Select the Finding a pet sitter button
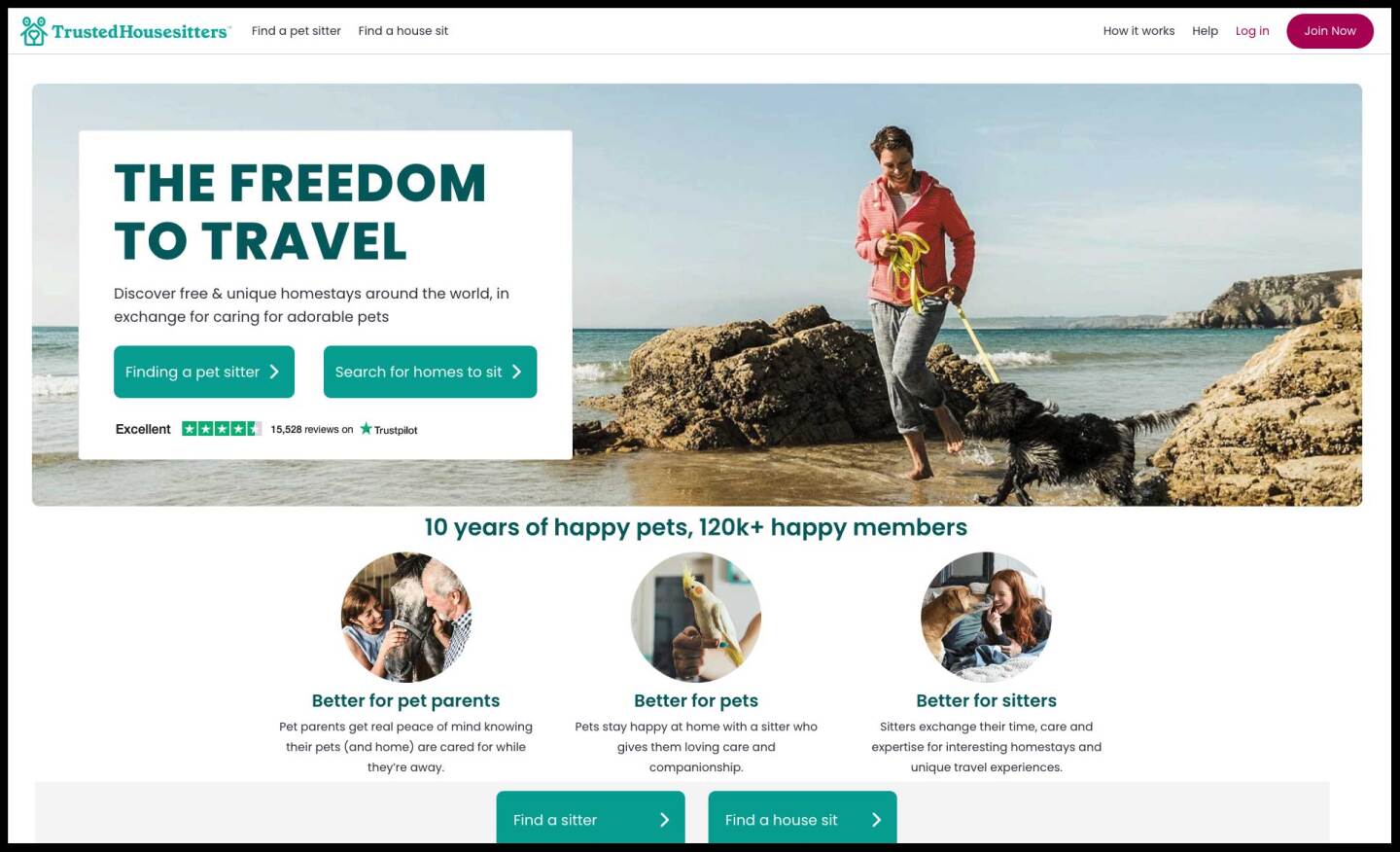 pos(204,372)
